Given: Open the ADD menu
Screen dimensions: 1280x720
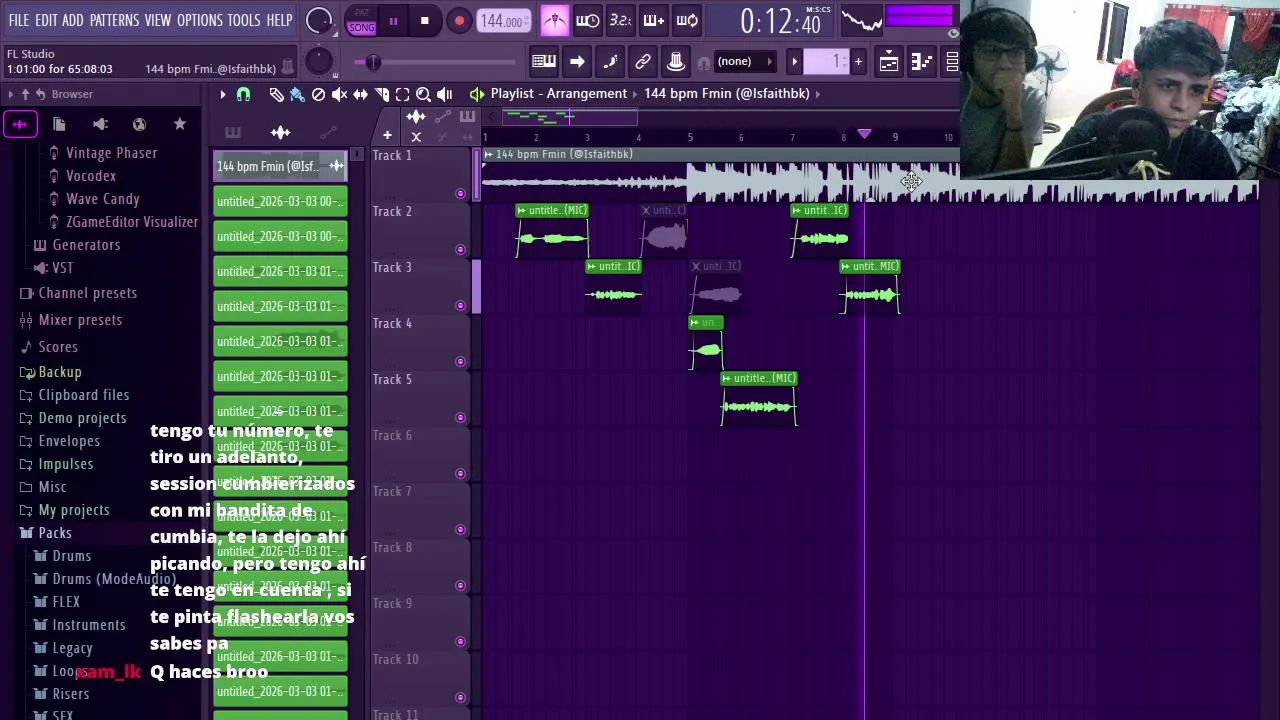Looking at the screenshot, I should tap(73, 20).
